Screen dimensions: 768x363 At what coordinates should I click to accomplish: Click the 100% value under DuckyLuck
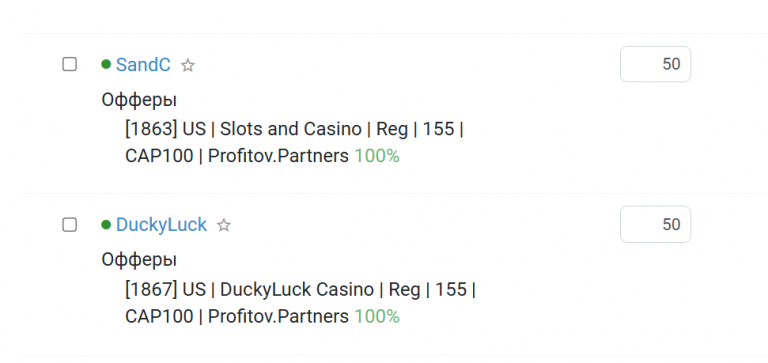pos(377,317)
